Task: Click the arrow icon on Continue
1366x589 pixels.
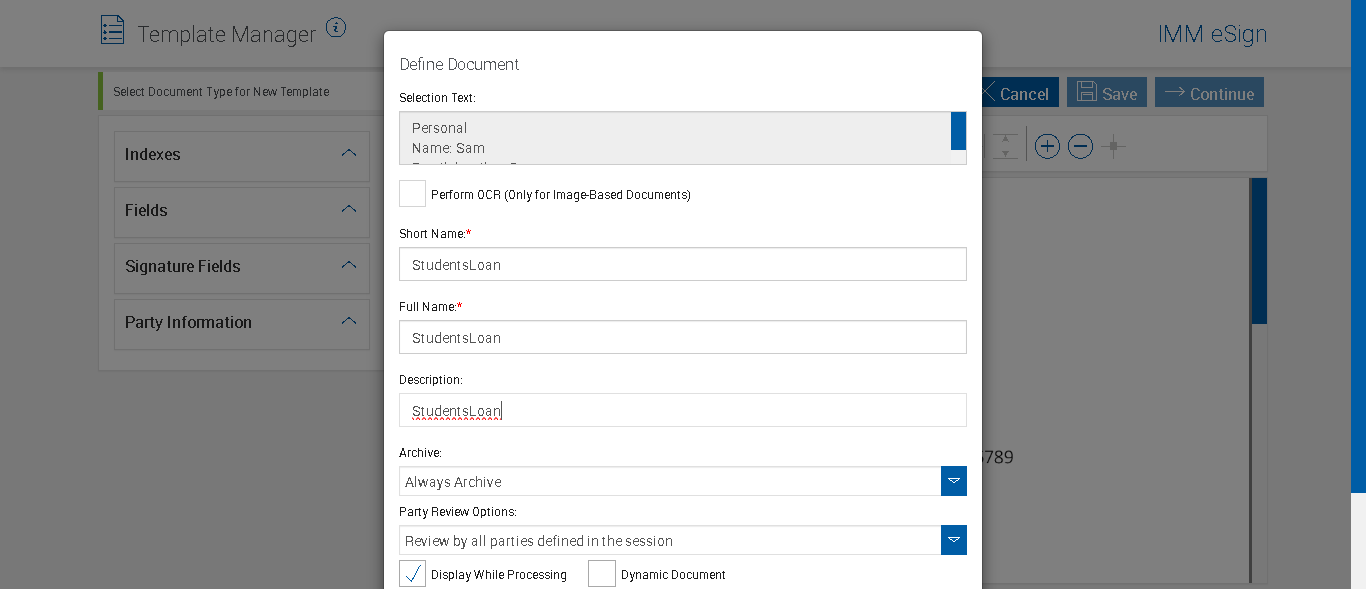Action: (x=1174, y=93)
